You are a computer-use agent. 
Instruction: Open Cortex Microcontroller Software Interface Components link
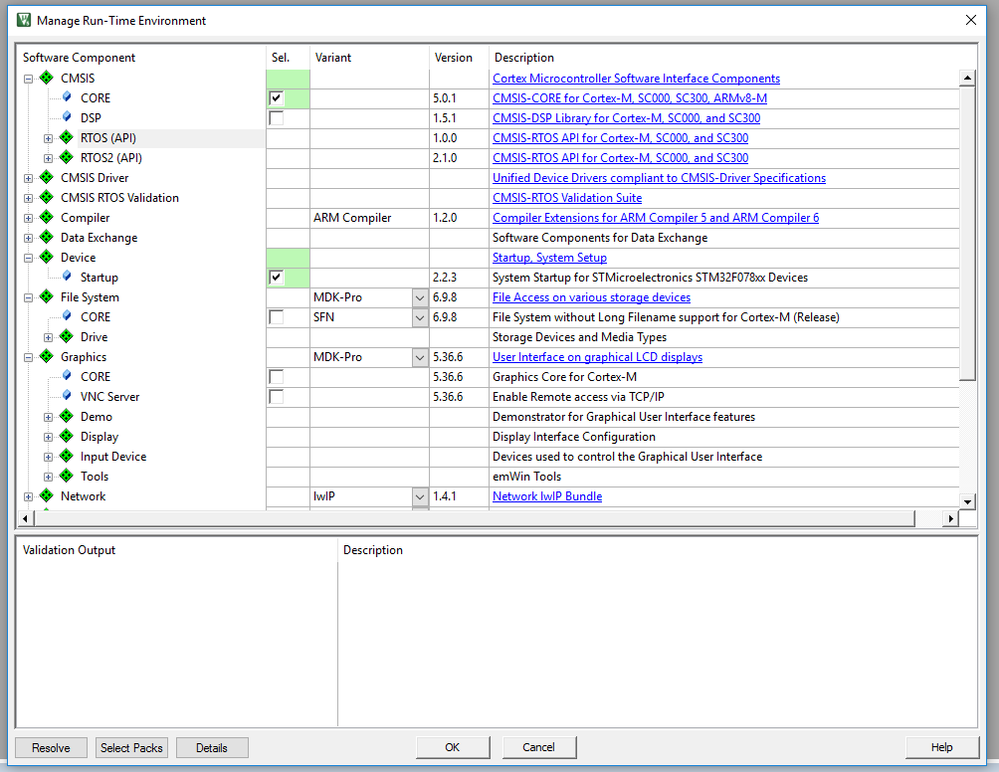click(636, 78)
